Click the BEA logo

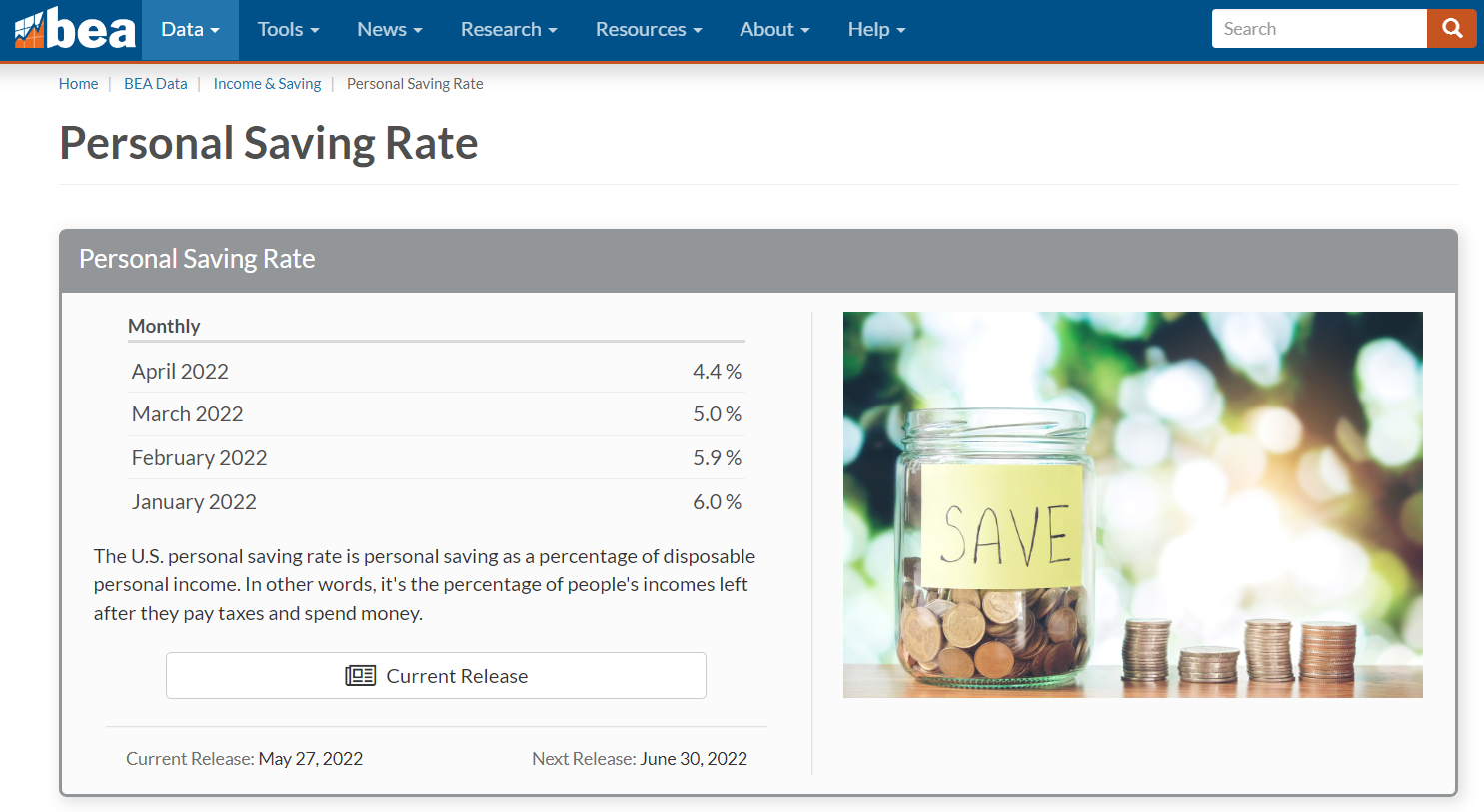(75, 29)
